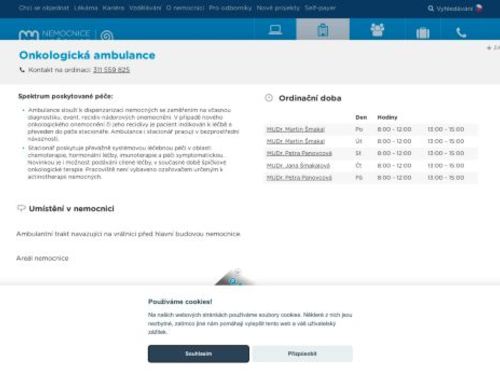500x375 pixels.
Task: Click the Umístění v nemocnici heading
Action: click(71, 209)
